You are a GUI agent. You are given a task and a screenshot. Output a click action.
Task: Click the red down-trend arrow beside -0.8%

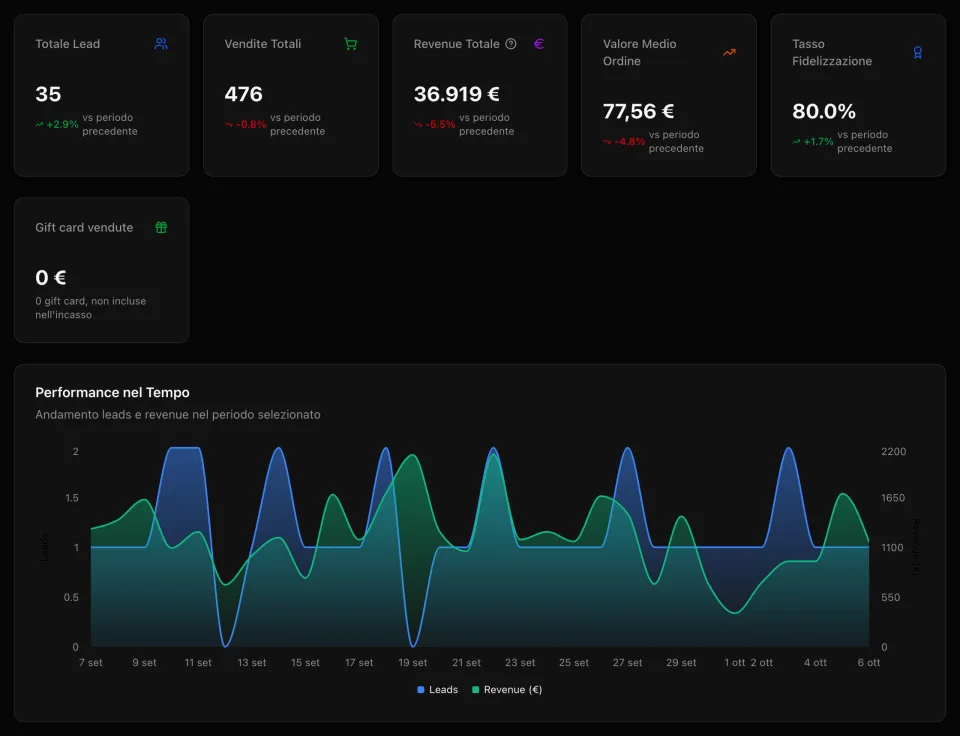[x=229, y=124]
